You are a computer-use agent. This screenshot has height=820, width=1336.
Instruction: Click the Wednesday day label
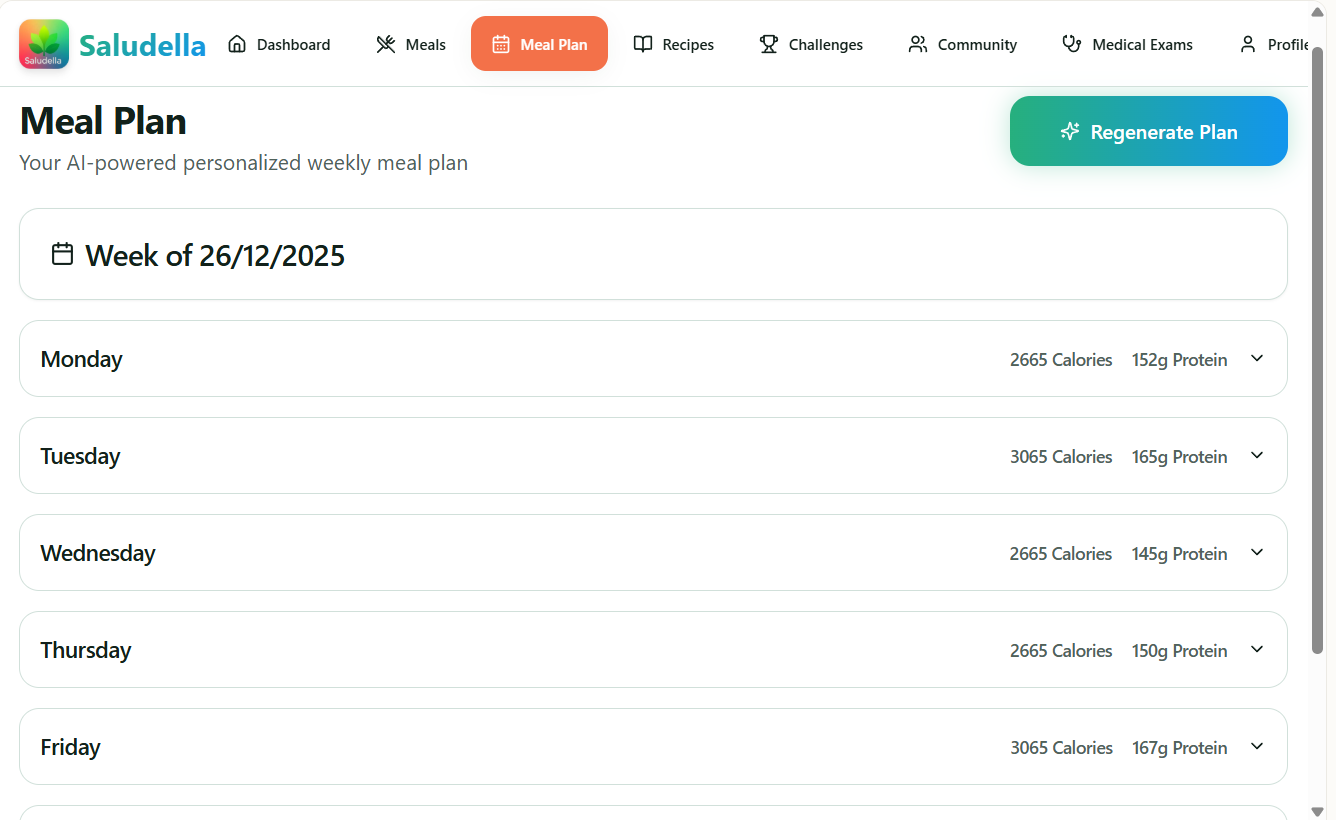pos(98,553)
